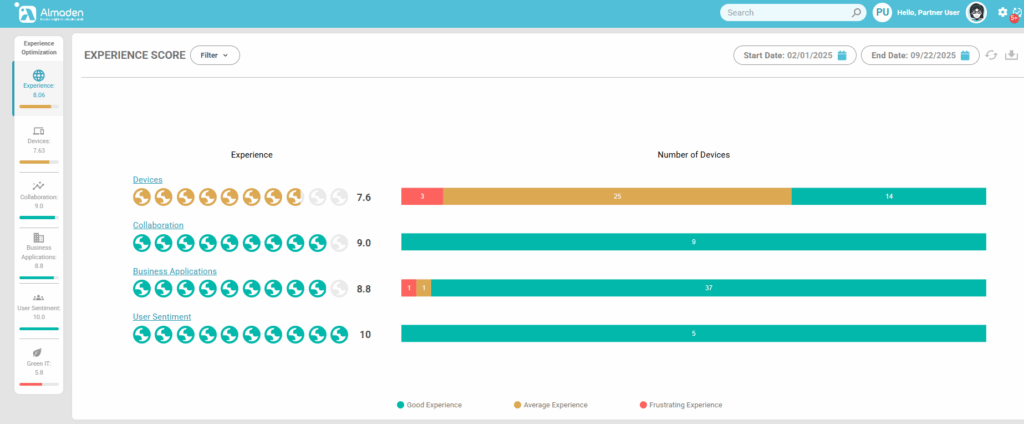Open User Sentiment people icon in sidebar
Image resolution: width=1024 pixels, height=424 pixels.
pos(38,297)
